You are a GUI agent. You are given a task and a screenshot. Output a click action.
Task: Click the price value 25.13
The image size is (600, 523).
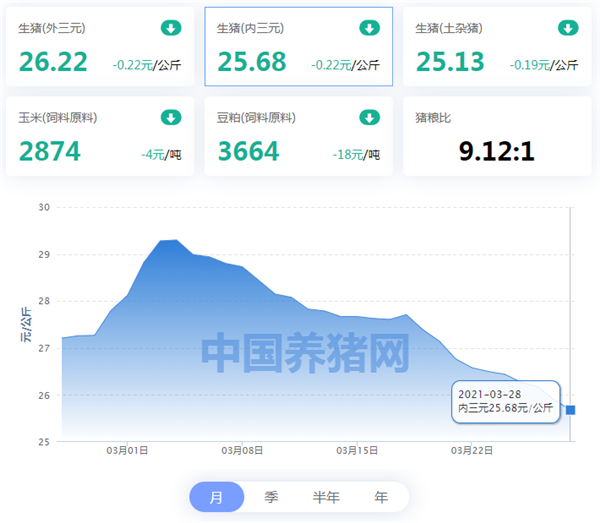click(450, 62)
